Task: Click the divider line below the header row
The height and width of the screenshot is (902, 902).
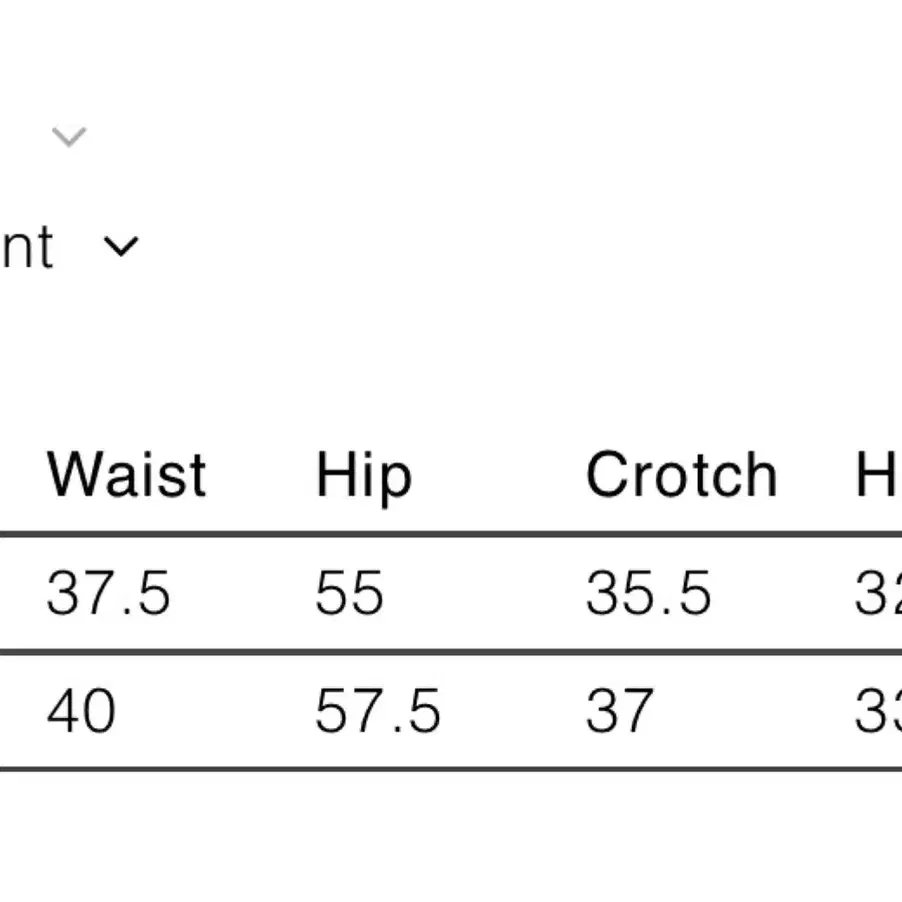Action: point(451,534)
